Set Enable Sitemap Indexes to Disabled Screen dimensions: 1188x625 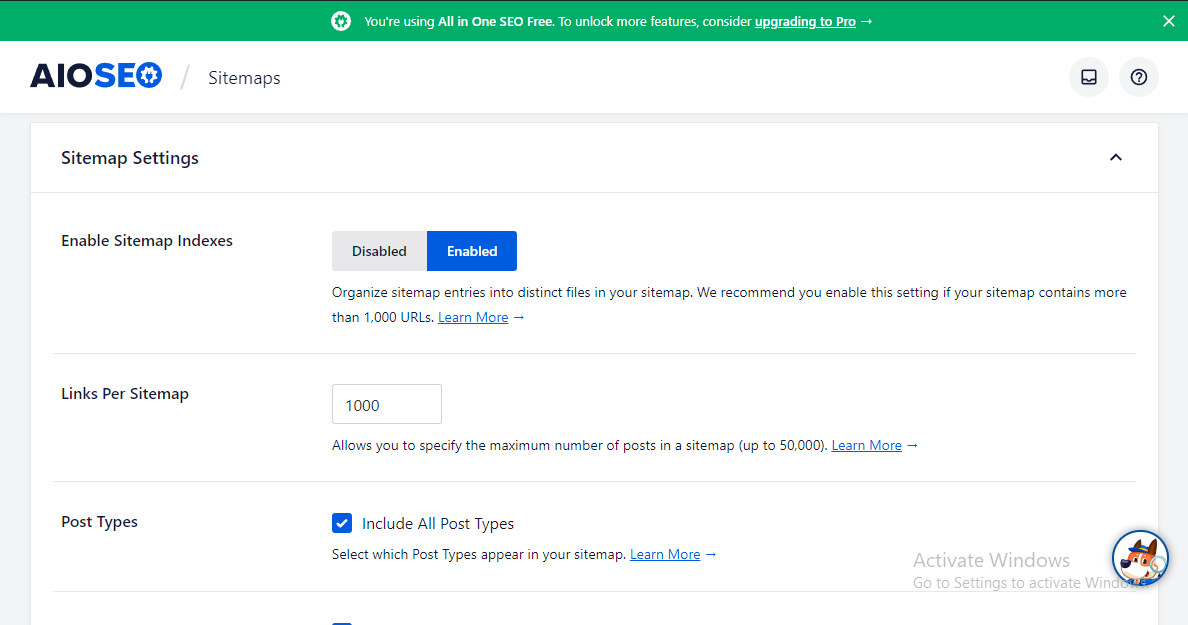[x=379, y=251]
